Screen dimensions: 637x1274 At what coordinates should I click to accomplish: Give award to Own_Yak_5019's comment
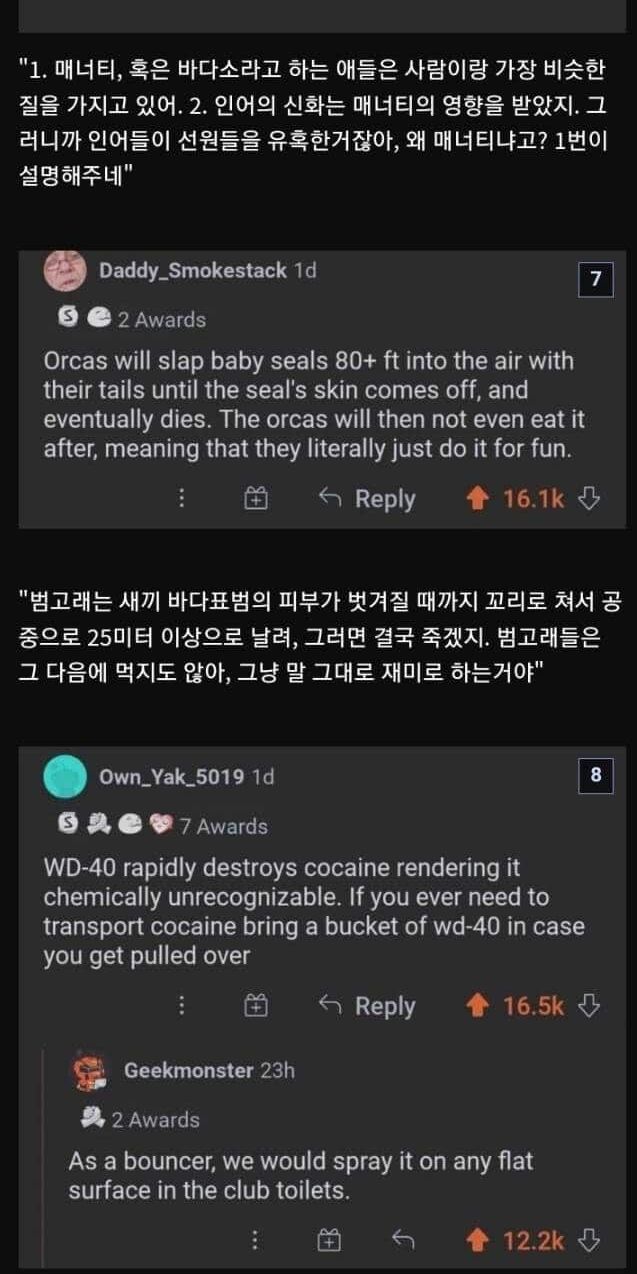(257, 1005)
